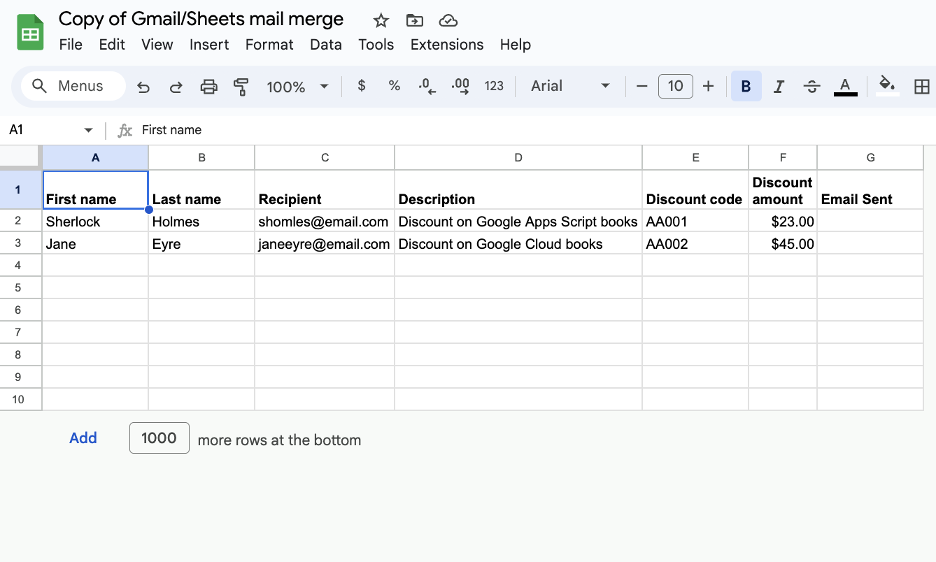
Task: Select the Holmes cell
Action: [201, 221]
